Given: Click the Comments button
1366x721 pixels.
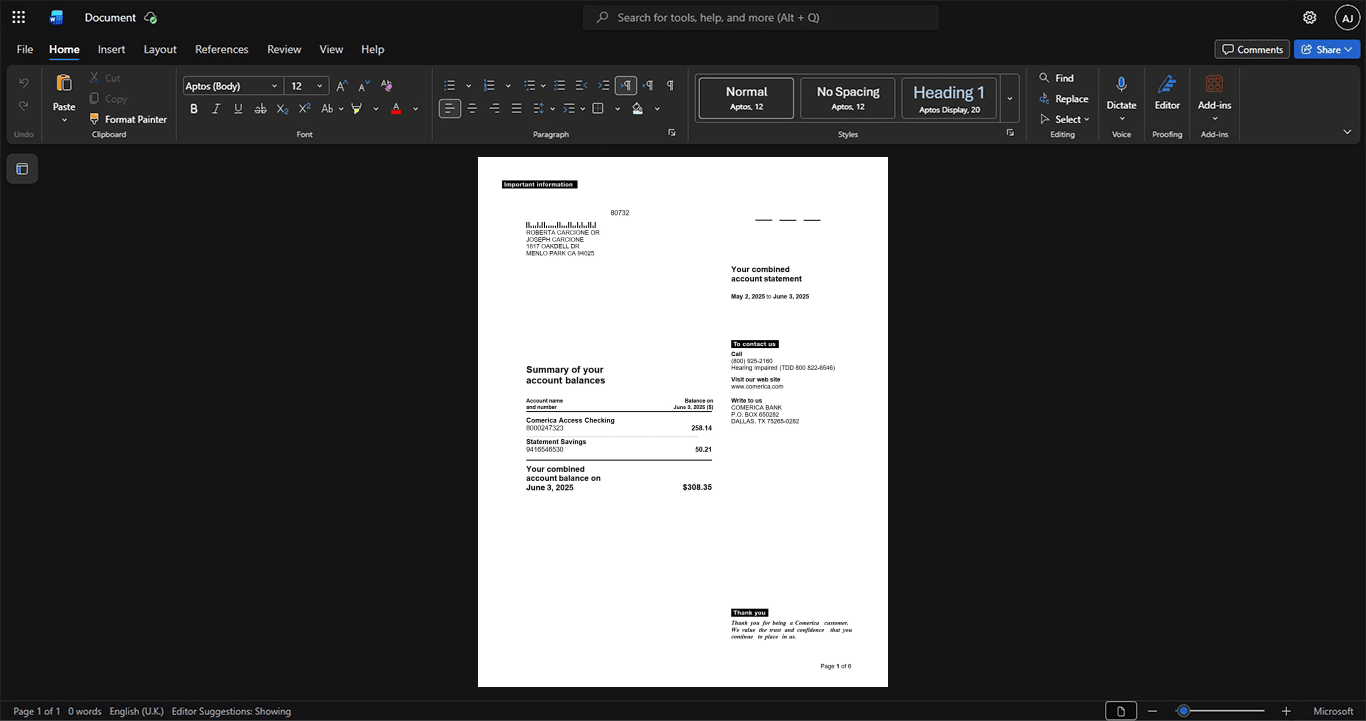Looking at the screenshot, I should tap(1252, 49).
